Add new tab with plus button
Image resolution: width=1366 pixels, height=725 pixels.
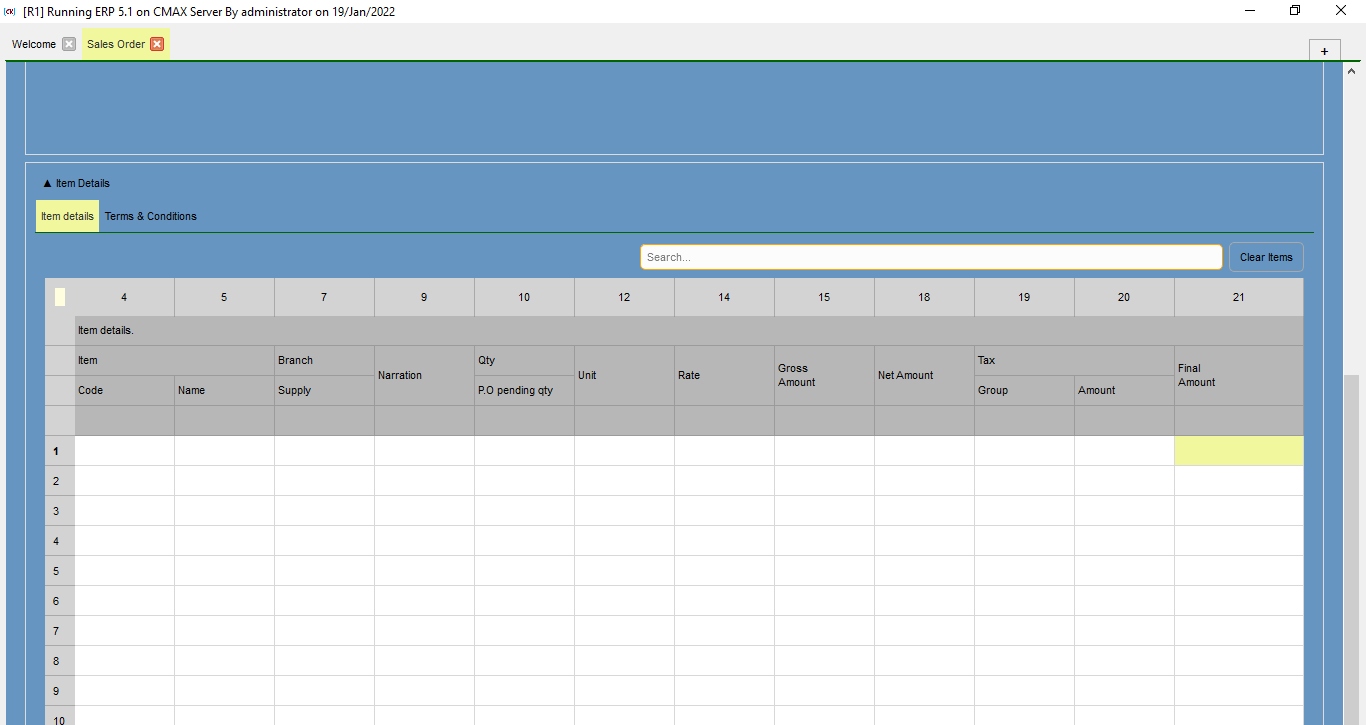coord(1324,51)
